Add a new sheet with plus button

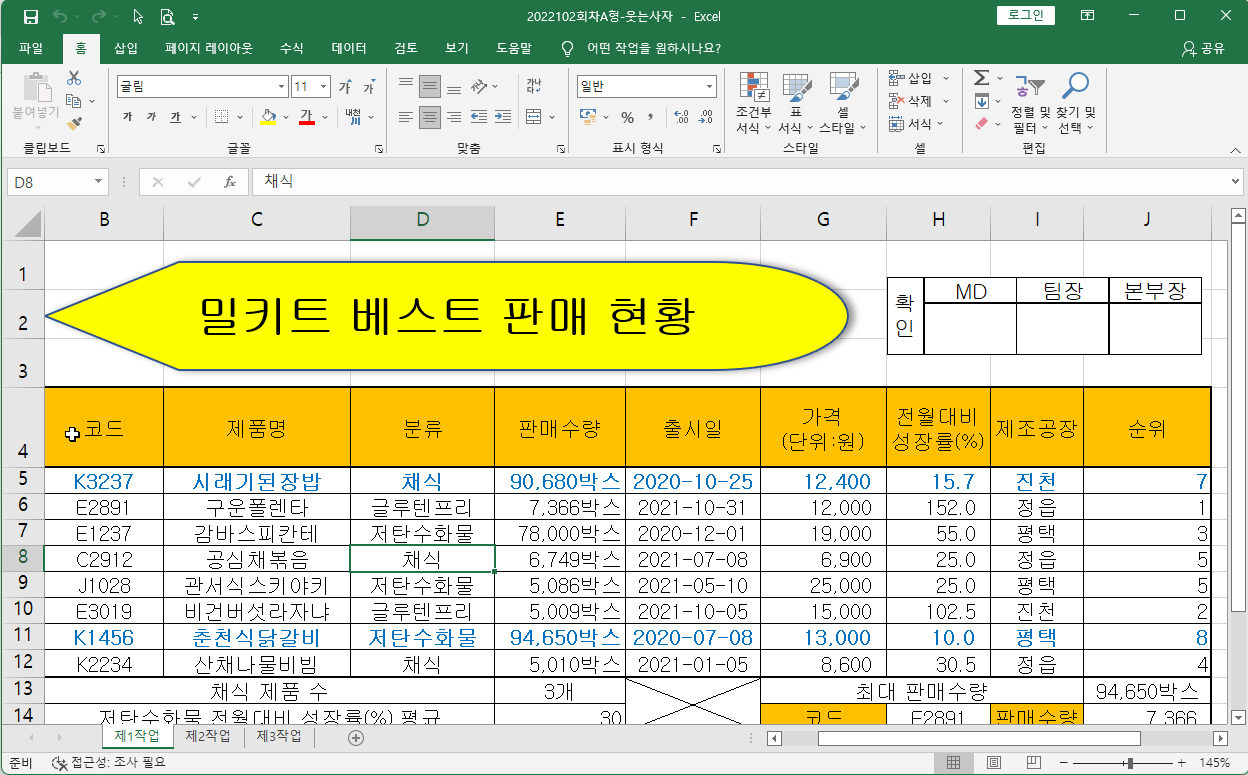355,738
